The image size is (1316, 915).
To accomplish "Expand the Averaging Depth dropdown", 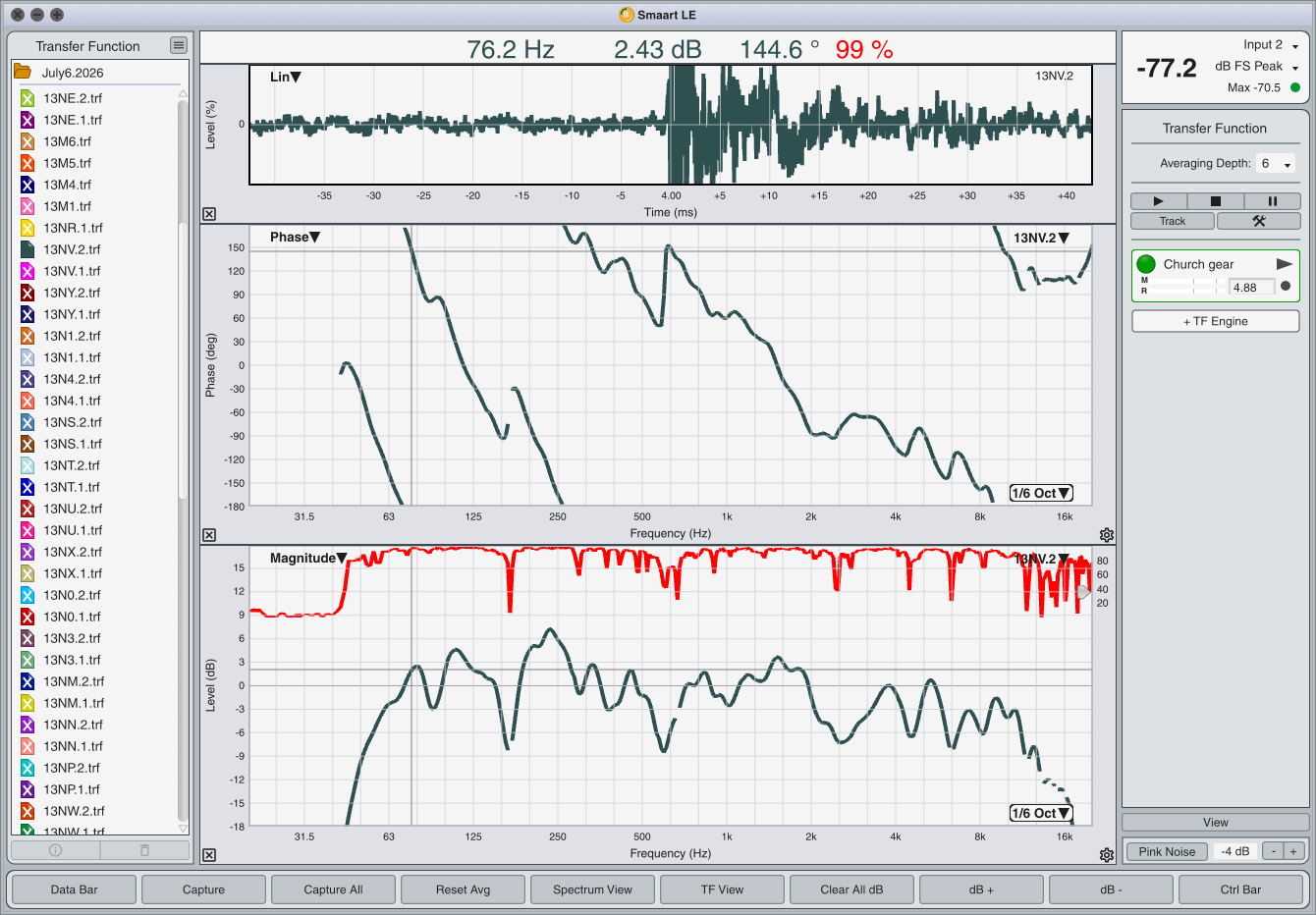I will pyautogui.click(x=1276, y=164).
